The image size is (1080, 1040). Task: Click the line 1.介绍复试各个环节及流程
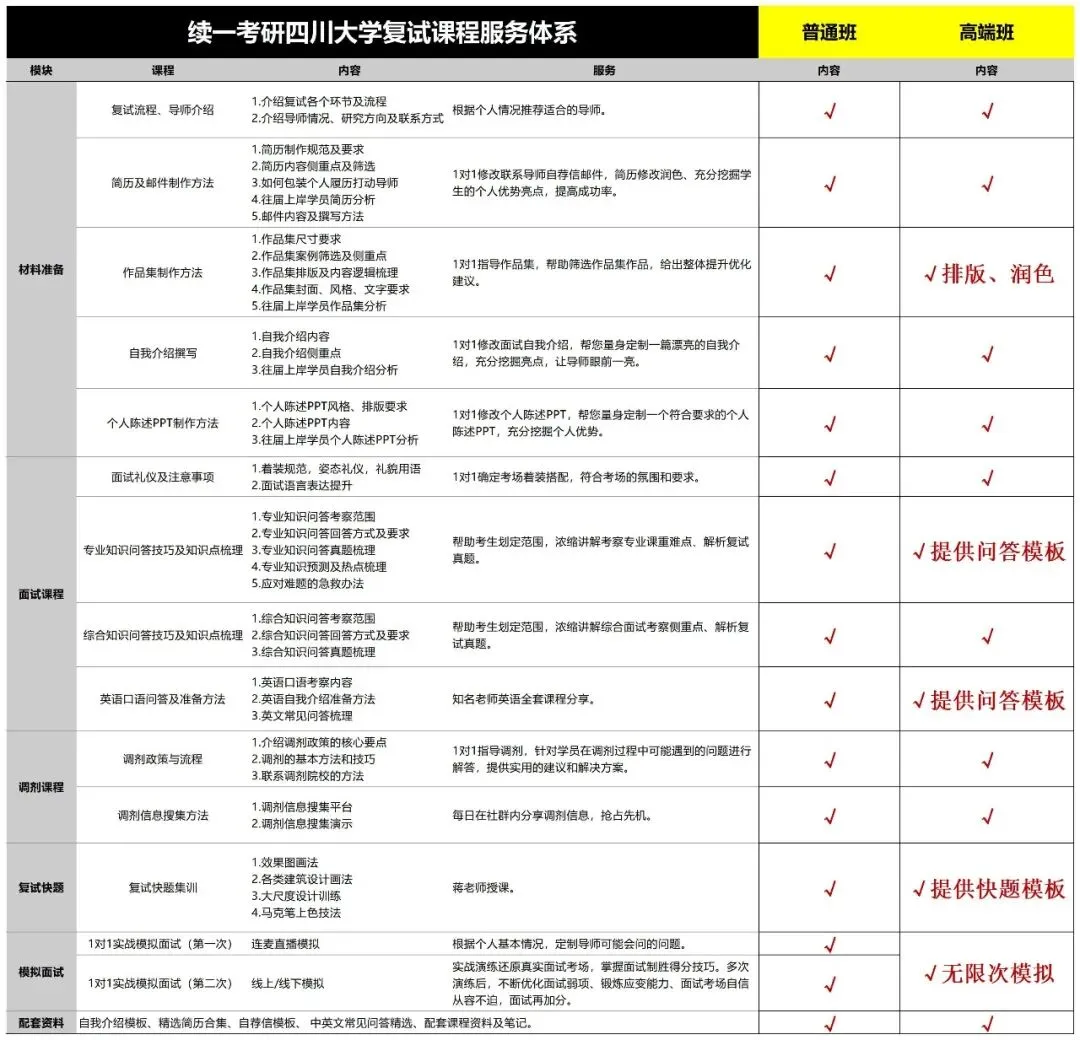319,101
